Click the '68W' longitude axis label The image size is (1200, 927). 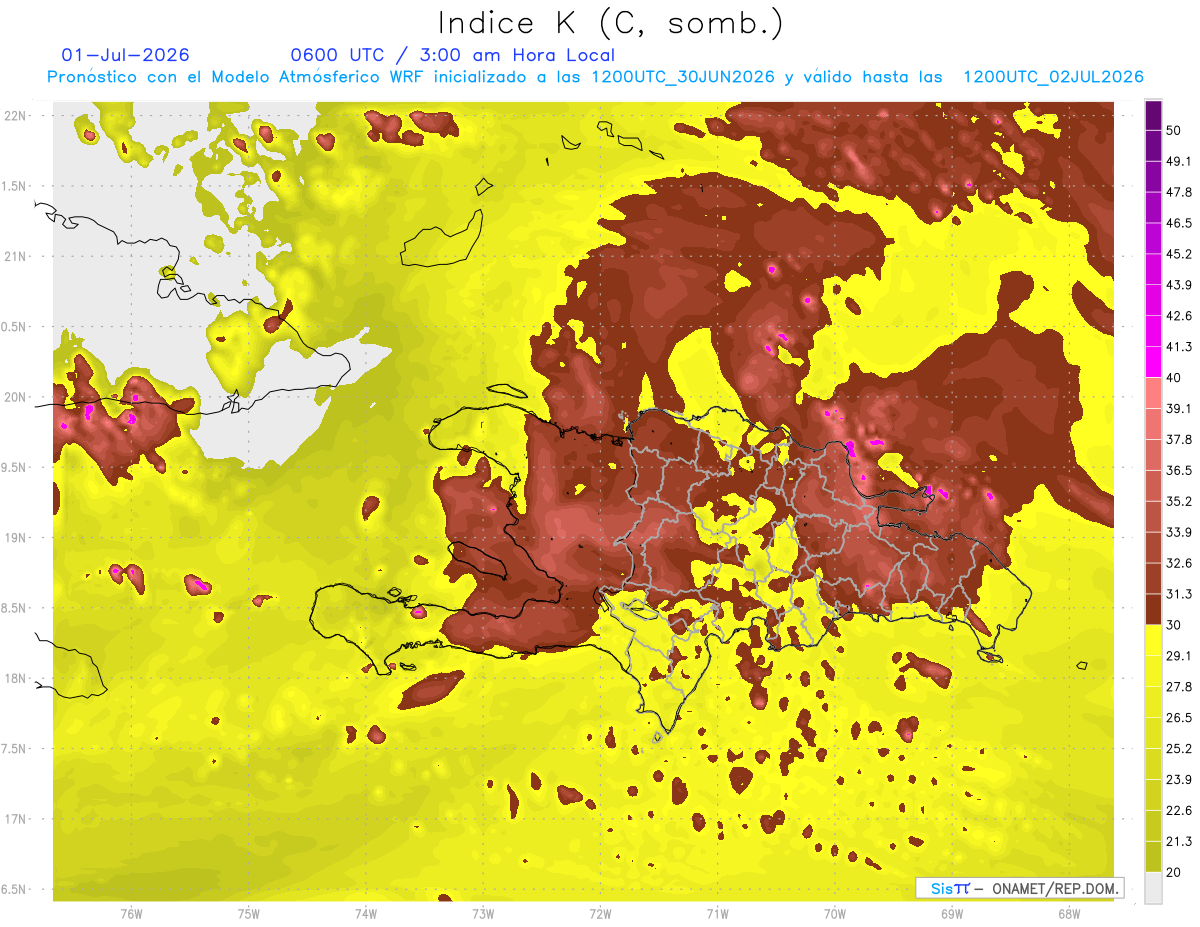1068,914
